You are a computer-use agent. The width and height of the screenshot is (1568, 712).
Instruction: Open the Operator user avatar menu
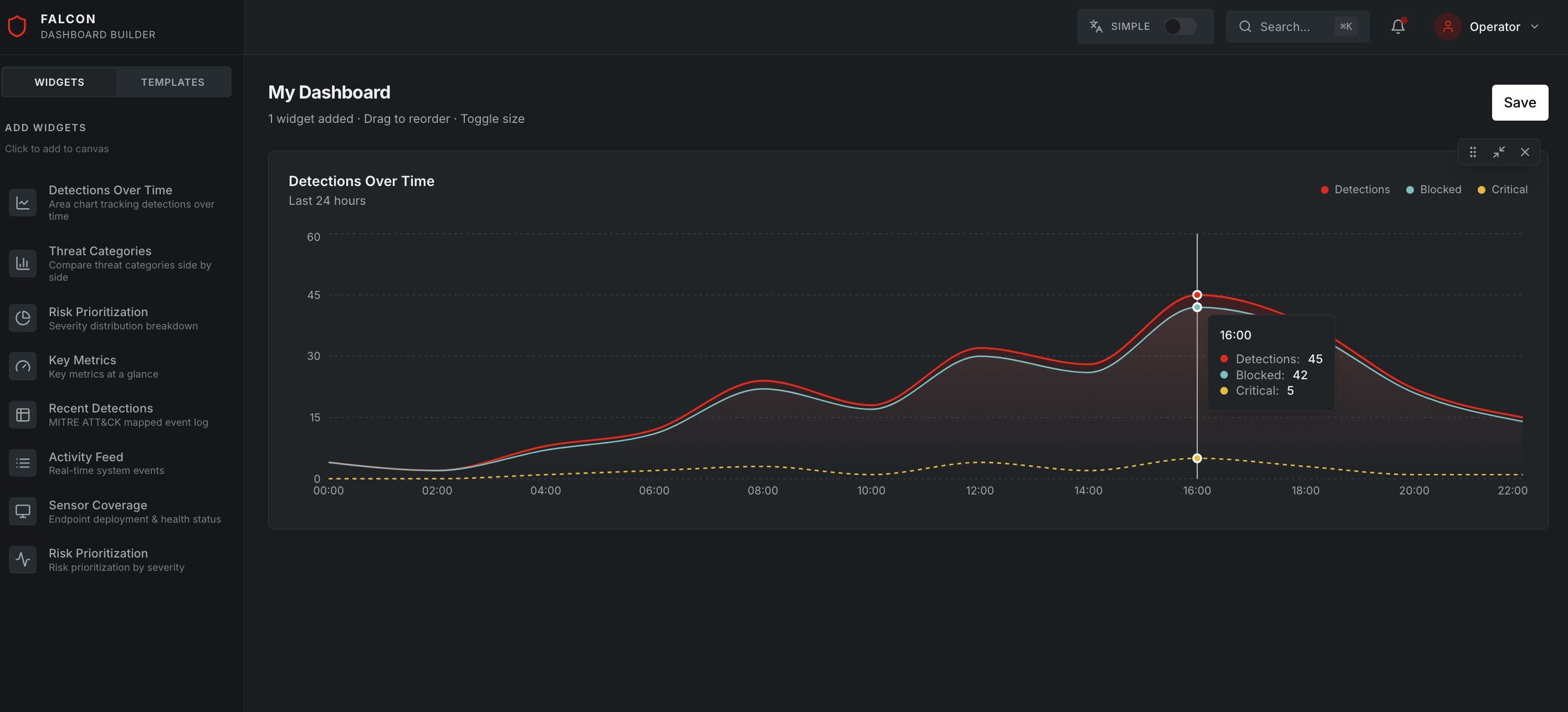point(1448,26)
